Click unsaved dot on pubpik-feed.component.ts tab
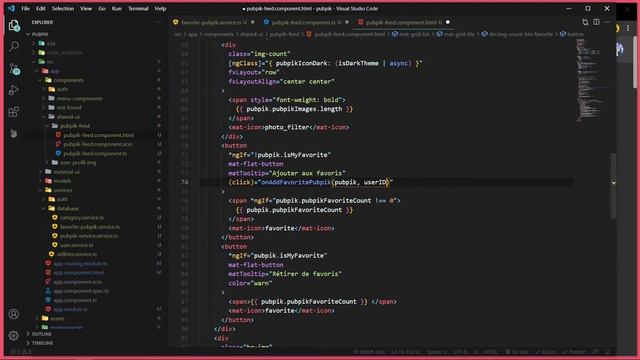640x360 pixels. (347, 22)
